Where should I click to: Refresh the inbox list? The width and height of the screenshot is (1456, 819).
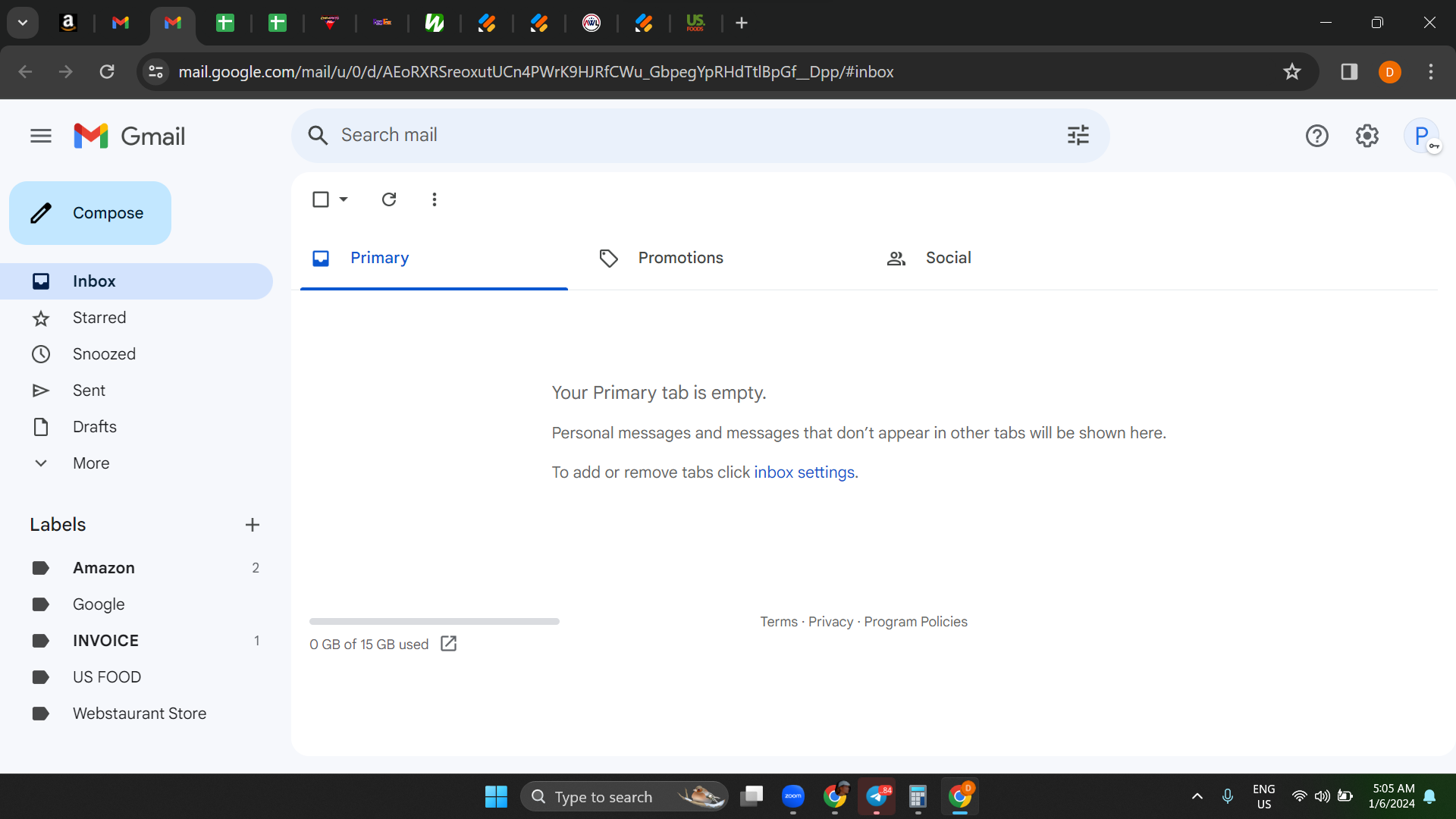pyautogui.click(x=389, y=199)
